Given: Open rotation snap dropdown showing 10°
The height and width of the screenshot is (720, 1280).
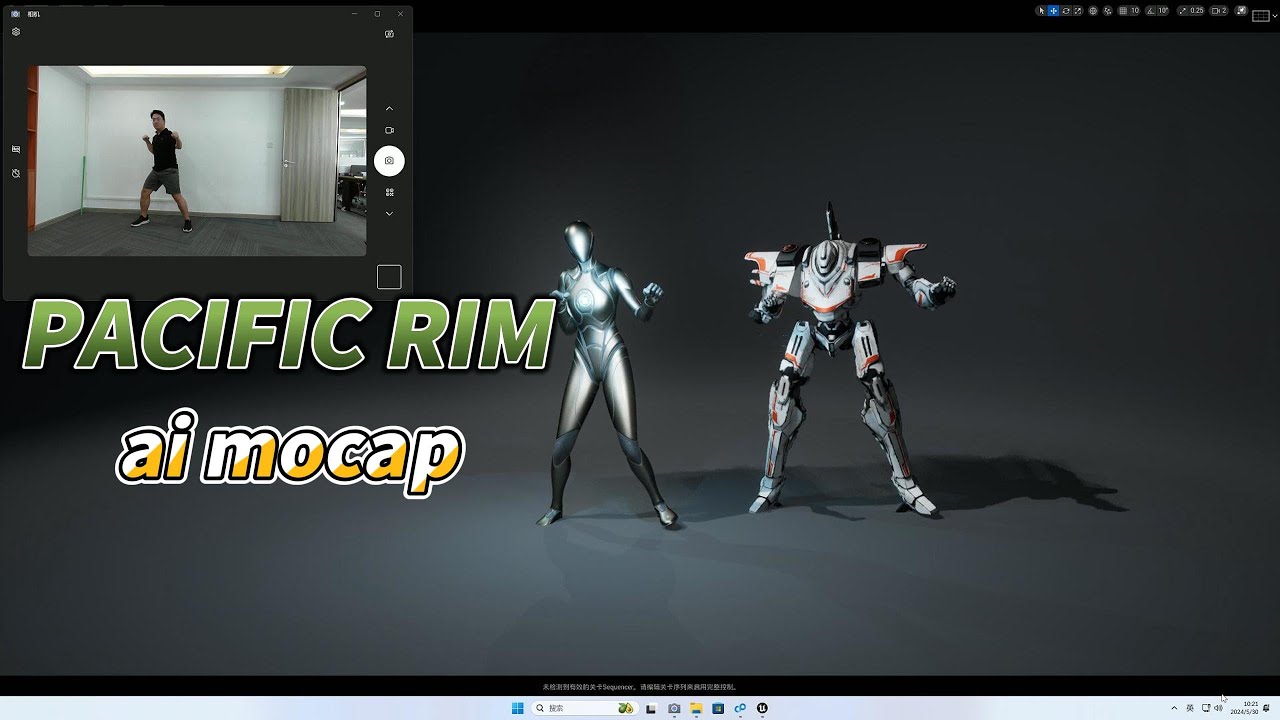Looking at the screenshot, I should point(1163,11).
